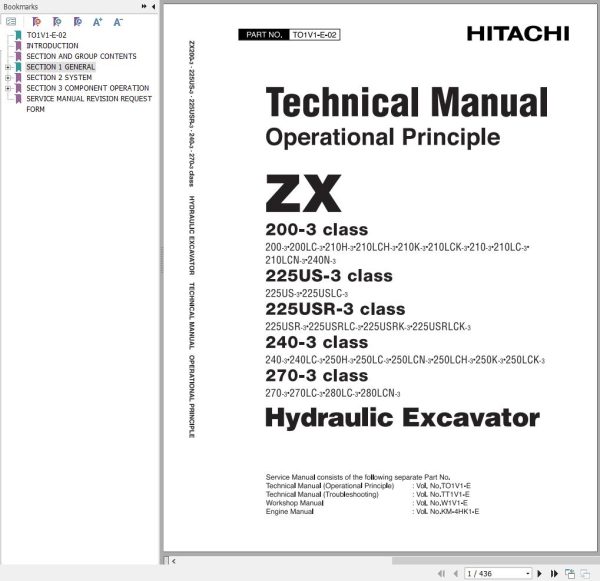
Task: Select the SECTION 1 GENERAL bookmark
Action: pyautogui.click(x=60, y=67)
